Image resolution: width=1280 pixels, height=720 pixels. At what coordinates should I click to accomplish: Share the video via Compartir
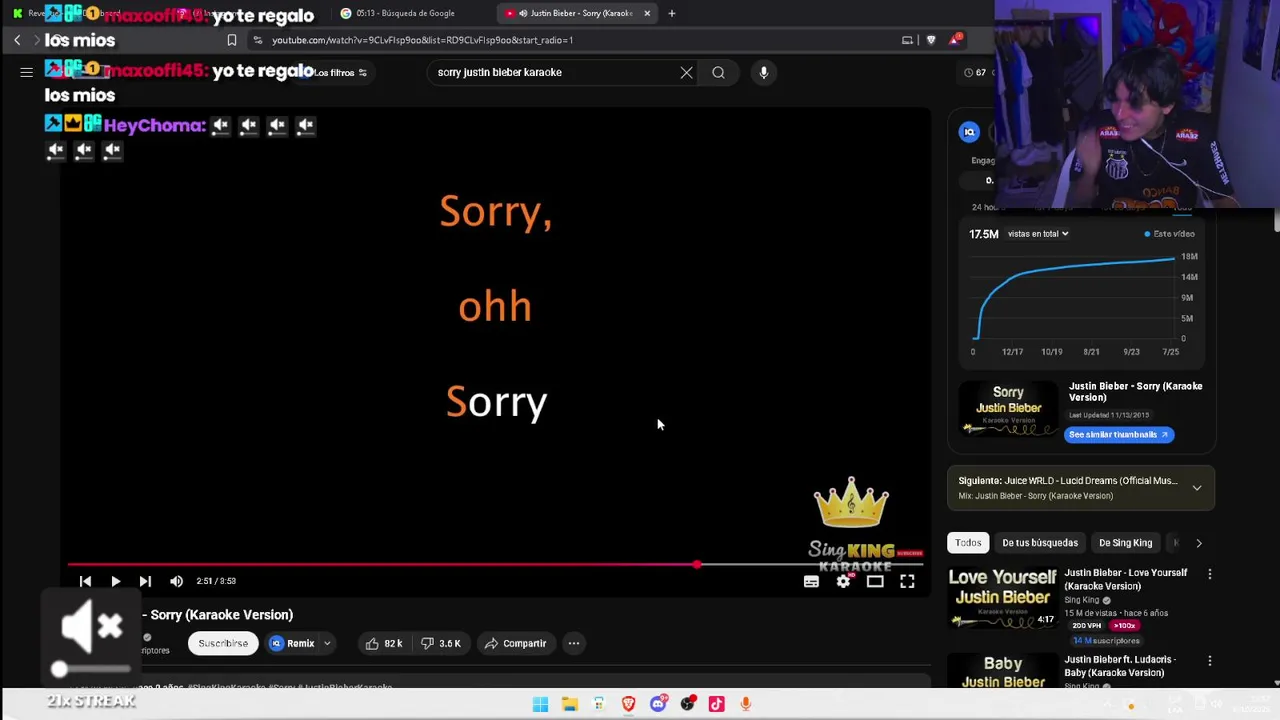tap(515, 643)
